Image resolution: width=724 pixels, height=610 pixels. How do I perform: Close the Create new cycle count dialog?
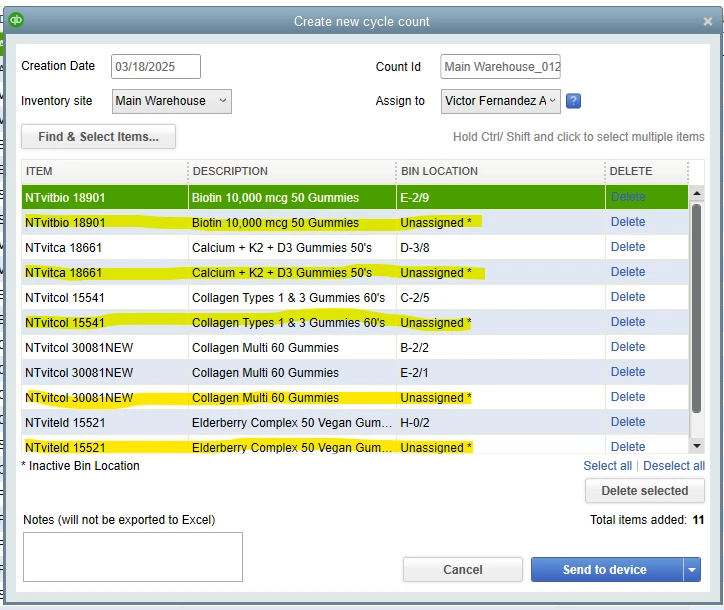coord(707,21)
